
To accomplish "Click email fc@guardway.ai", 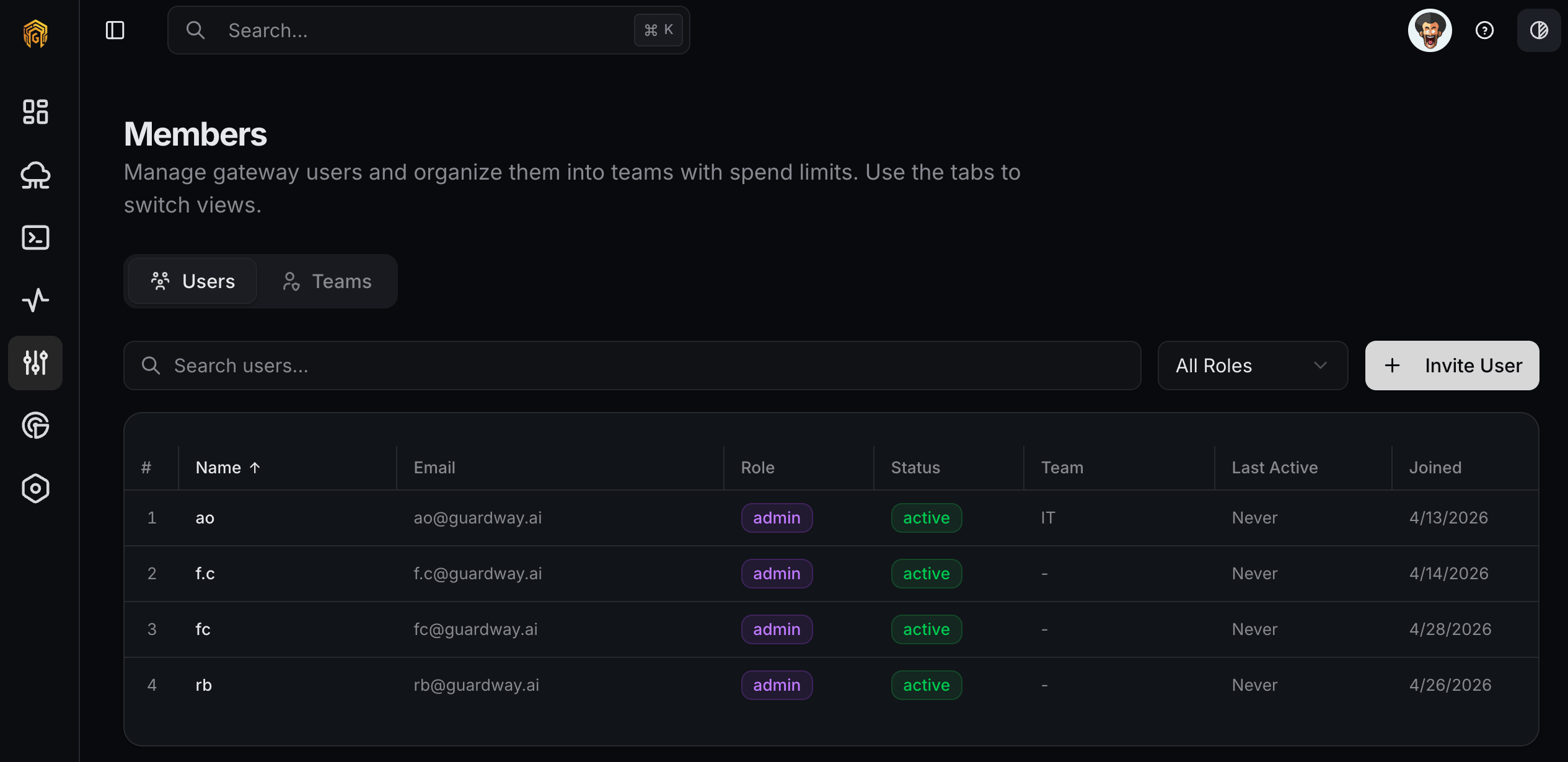I will pos(475,629).
